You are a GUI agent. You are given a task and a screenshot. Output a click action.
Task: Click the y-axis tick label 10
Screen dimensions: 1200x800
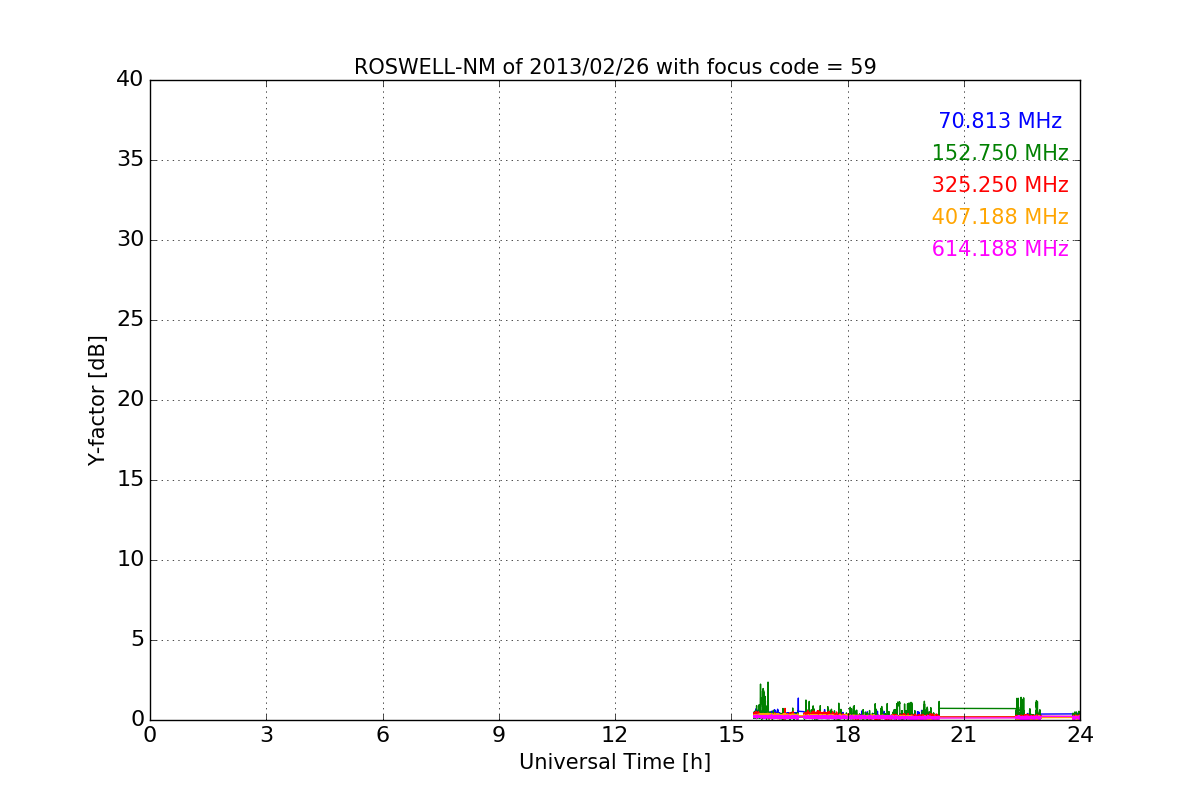(x=130, y=560)
